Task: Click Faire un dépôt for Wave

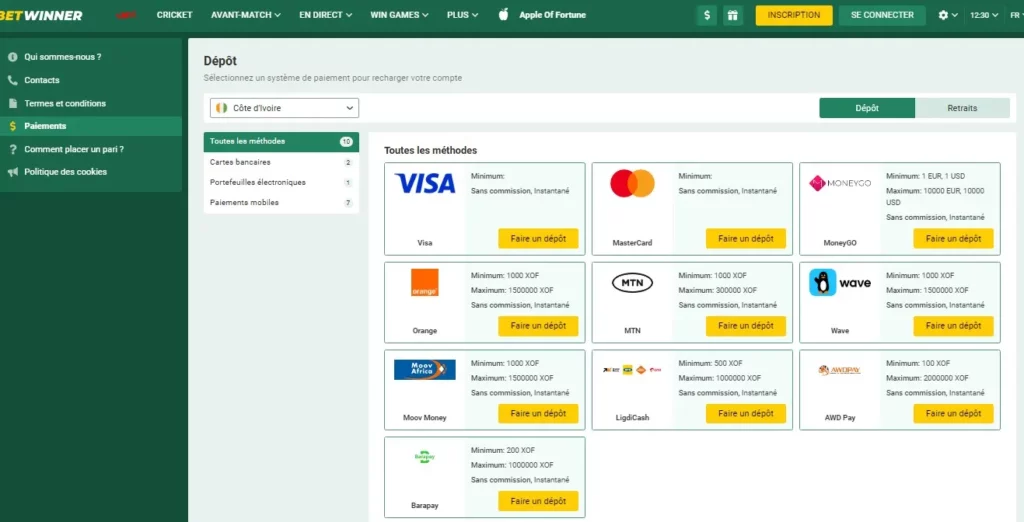Action: 953,326
